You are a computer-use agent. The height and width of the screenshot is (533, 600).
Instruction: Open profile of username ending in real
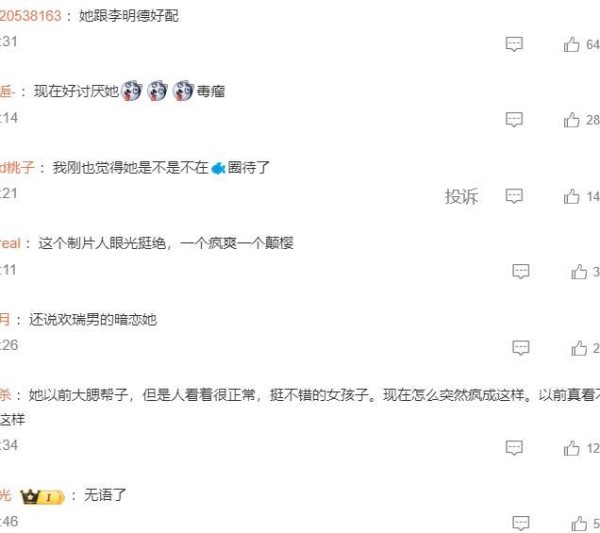click(10, 243)
